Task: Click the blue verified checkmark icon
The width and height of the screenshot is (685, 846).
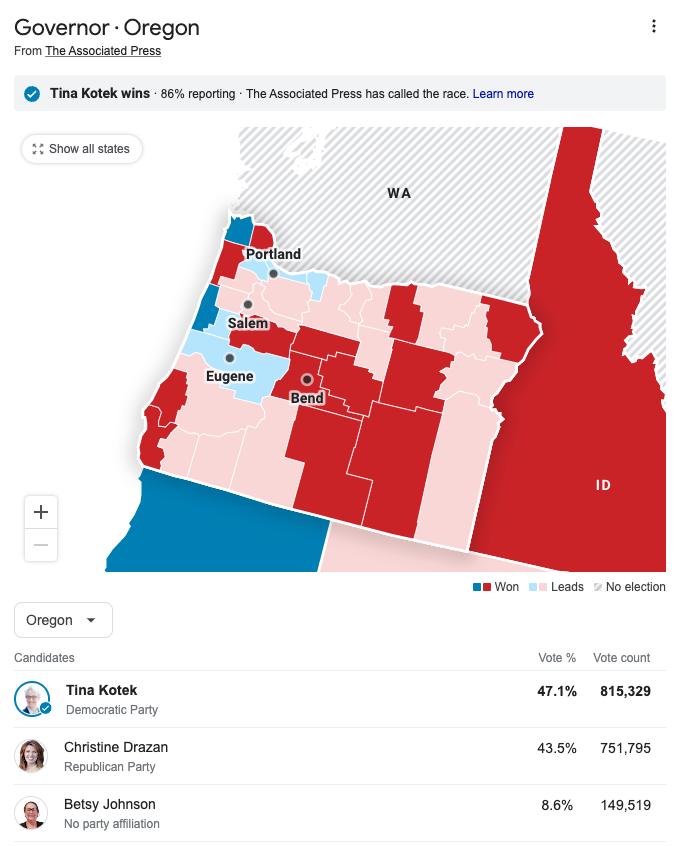Action: [32, 94]
